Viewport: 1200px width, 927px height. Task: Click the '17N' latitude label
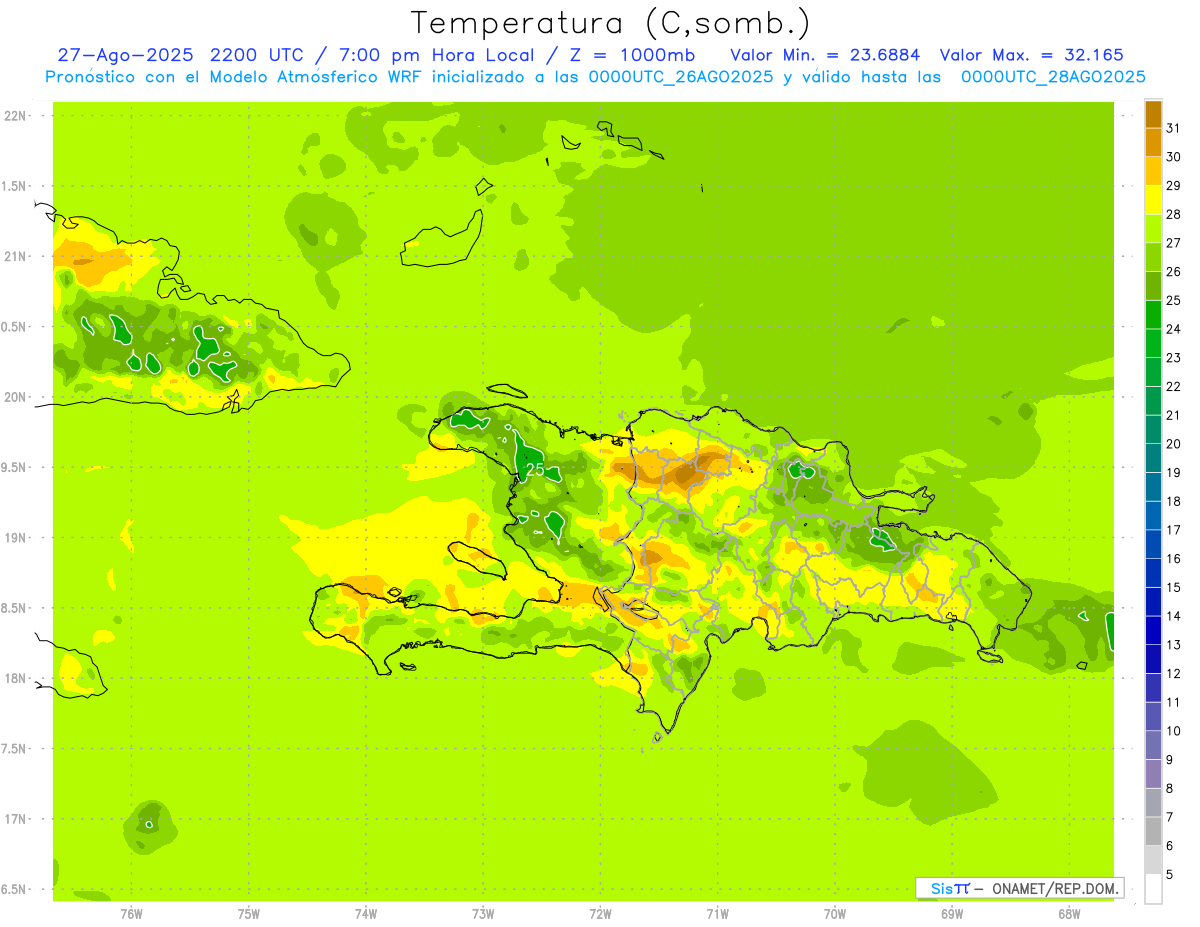[14, 819]
